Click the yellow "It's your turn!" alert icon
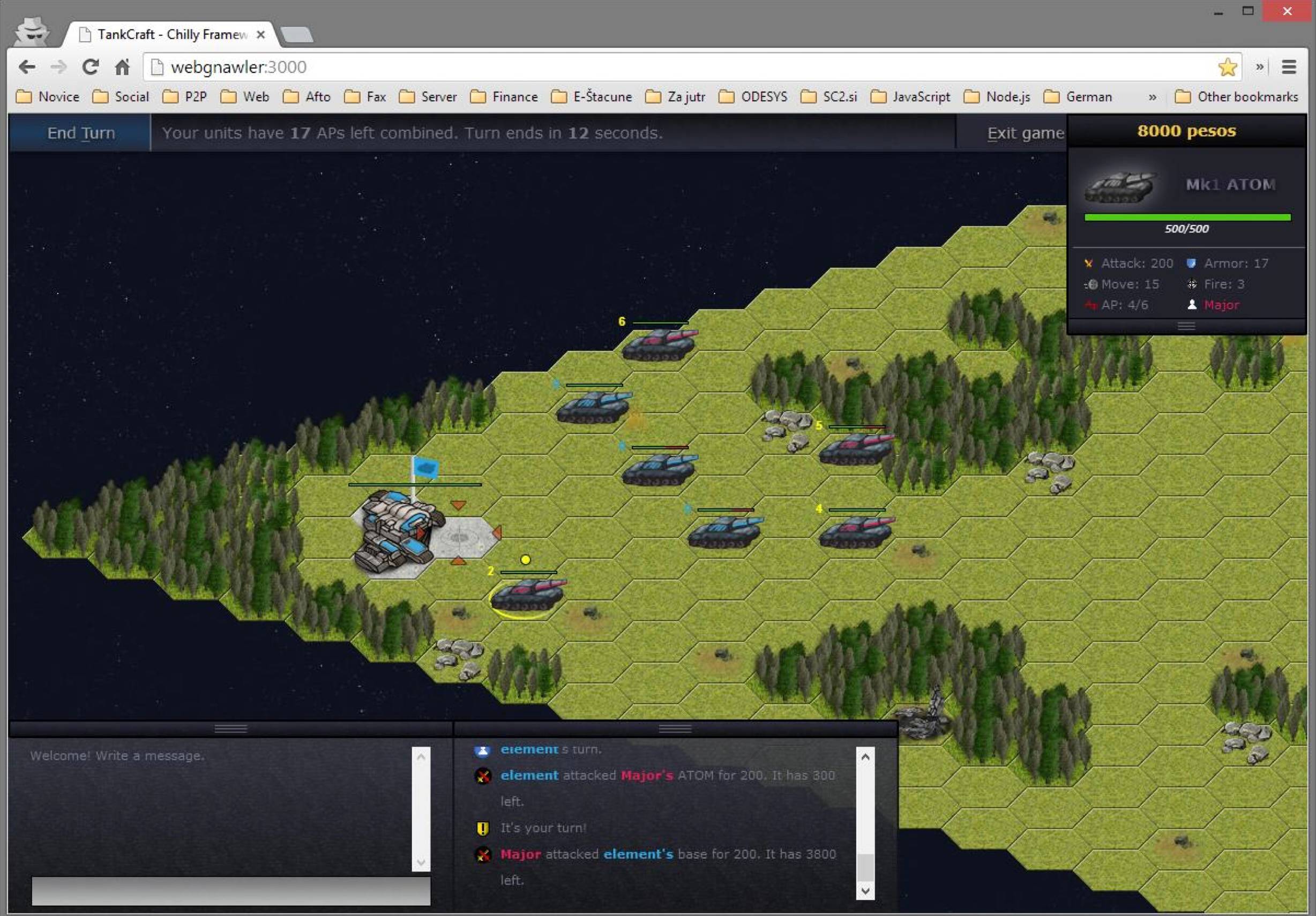Screen dimensions: 1316x916 tap(483, 828)
